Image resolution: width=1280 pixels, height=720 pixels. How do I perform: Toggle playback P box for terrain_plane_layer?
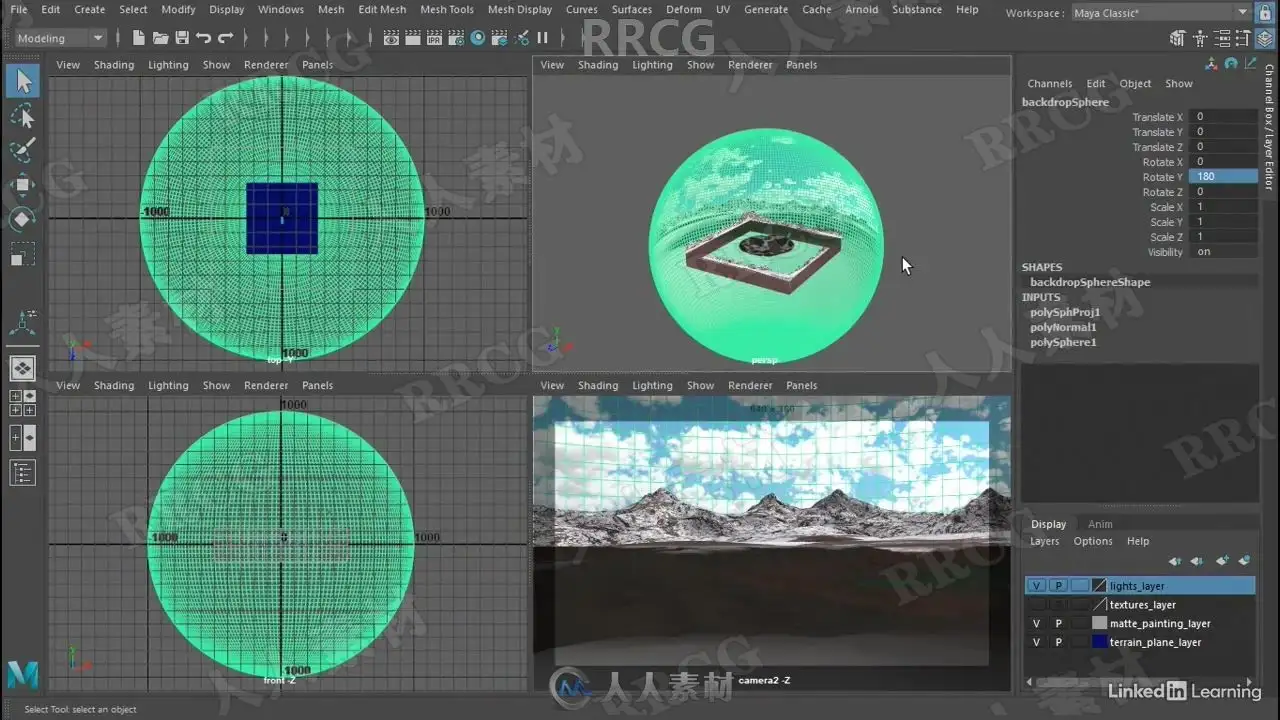coord(1058,643)
